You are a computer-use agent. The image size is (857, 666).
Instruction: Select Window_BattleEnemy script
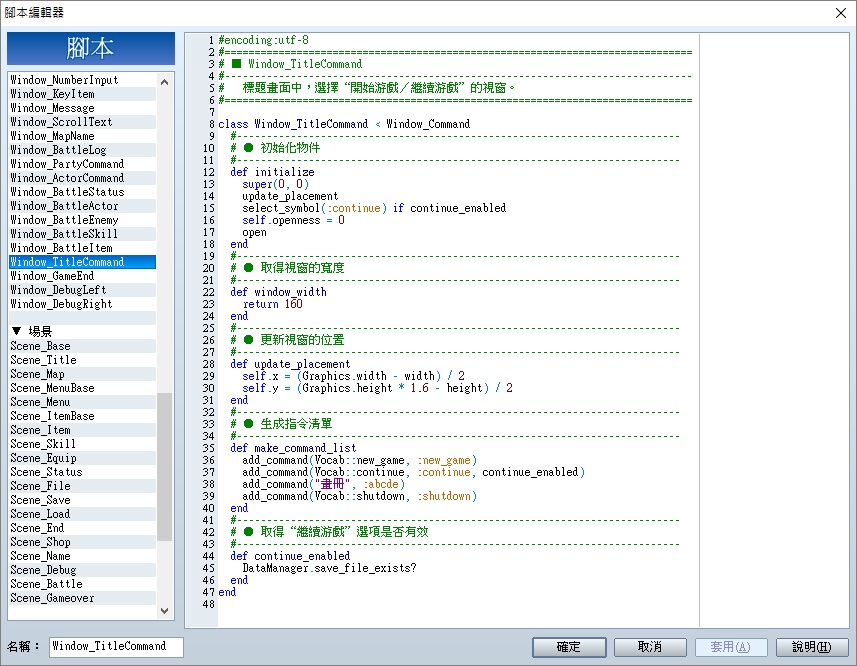click(x=82, y=220)
